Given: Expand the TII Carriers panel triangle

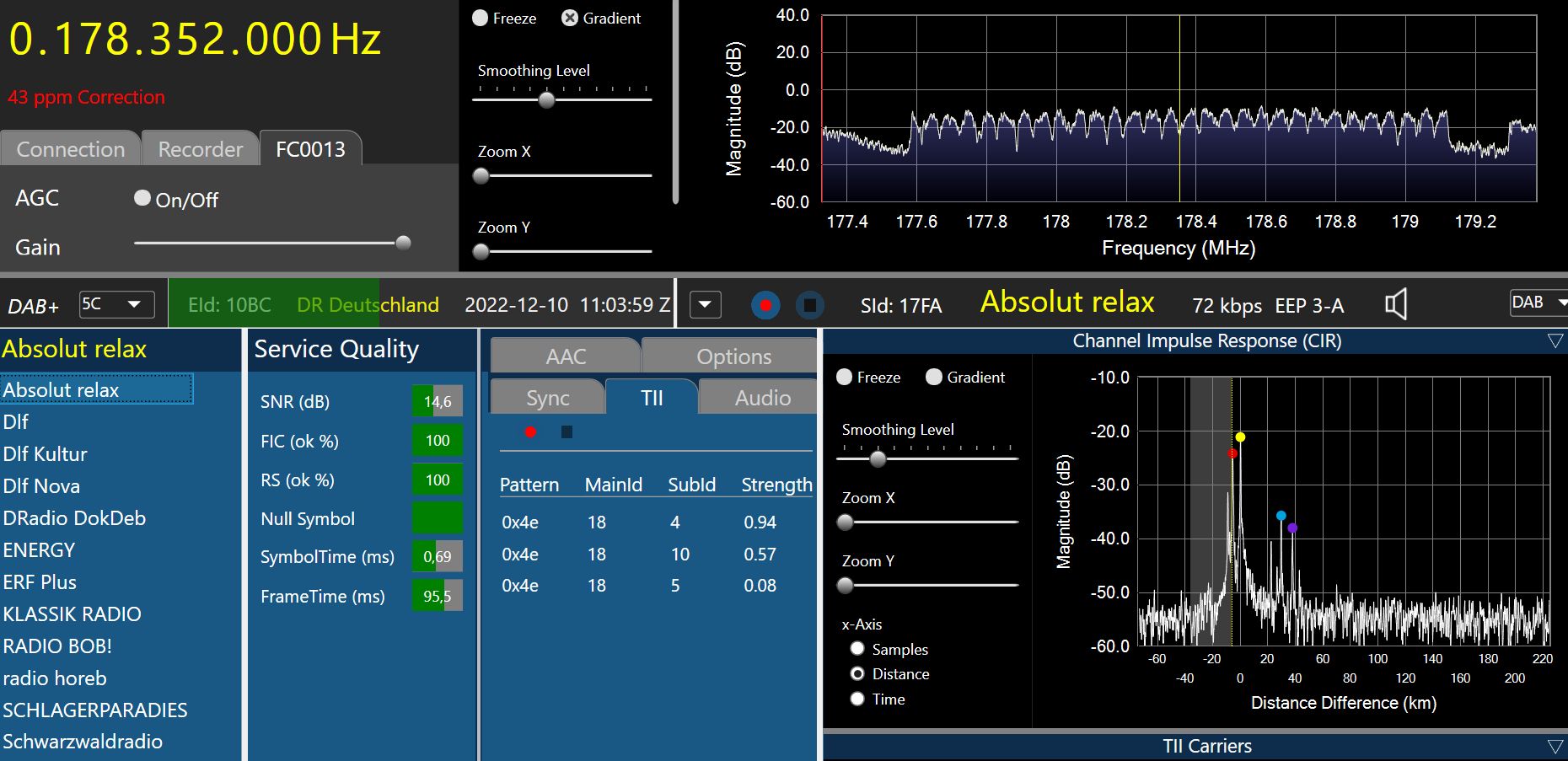Looking at the screenshot, I should tap(1555, 747).
